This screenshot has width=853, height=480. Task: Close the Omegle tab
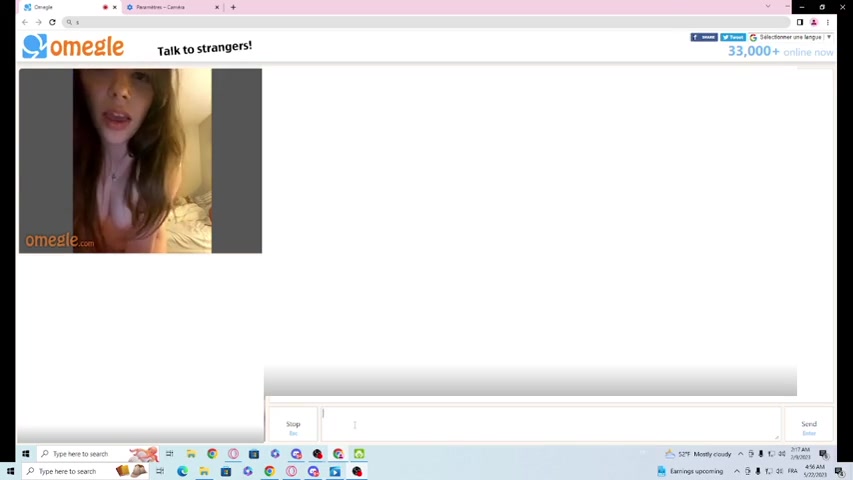coord(115,7)
